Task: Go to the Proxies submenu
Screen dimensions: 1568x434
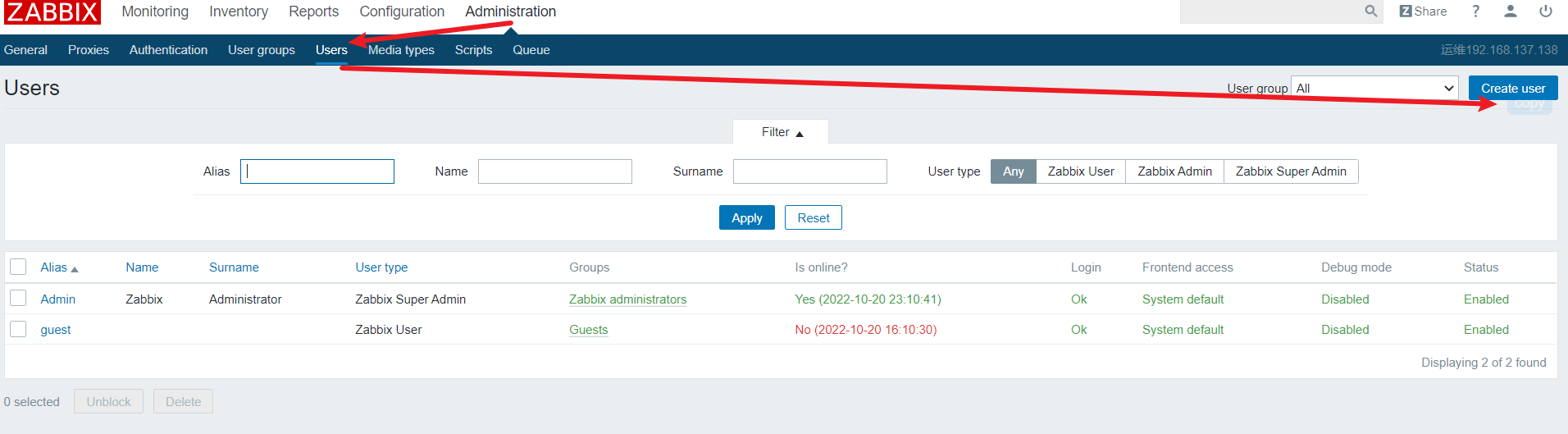Action: tap(89, 50)
